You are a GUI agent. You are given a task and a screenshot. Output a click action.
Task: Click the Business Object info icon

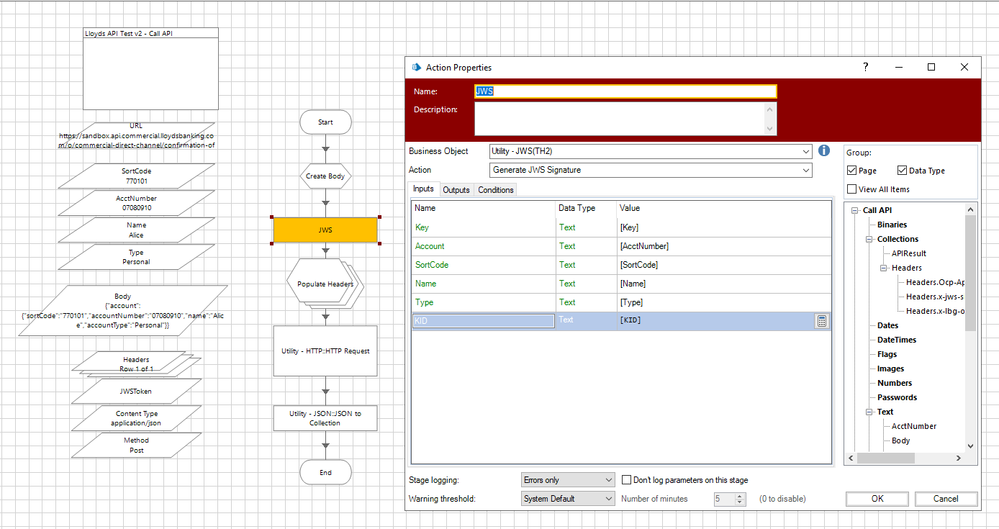(824, 151)
